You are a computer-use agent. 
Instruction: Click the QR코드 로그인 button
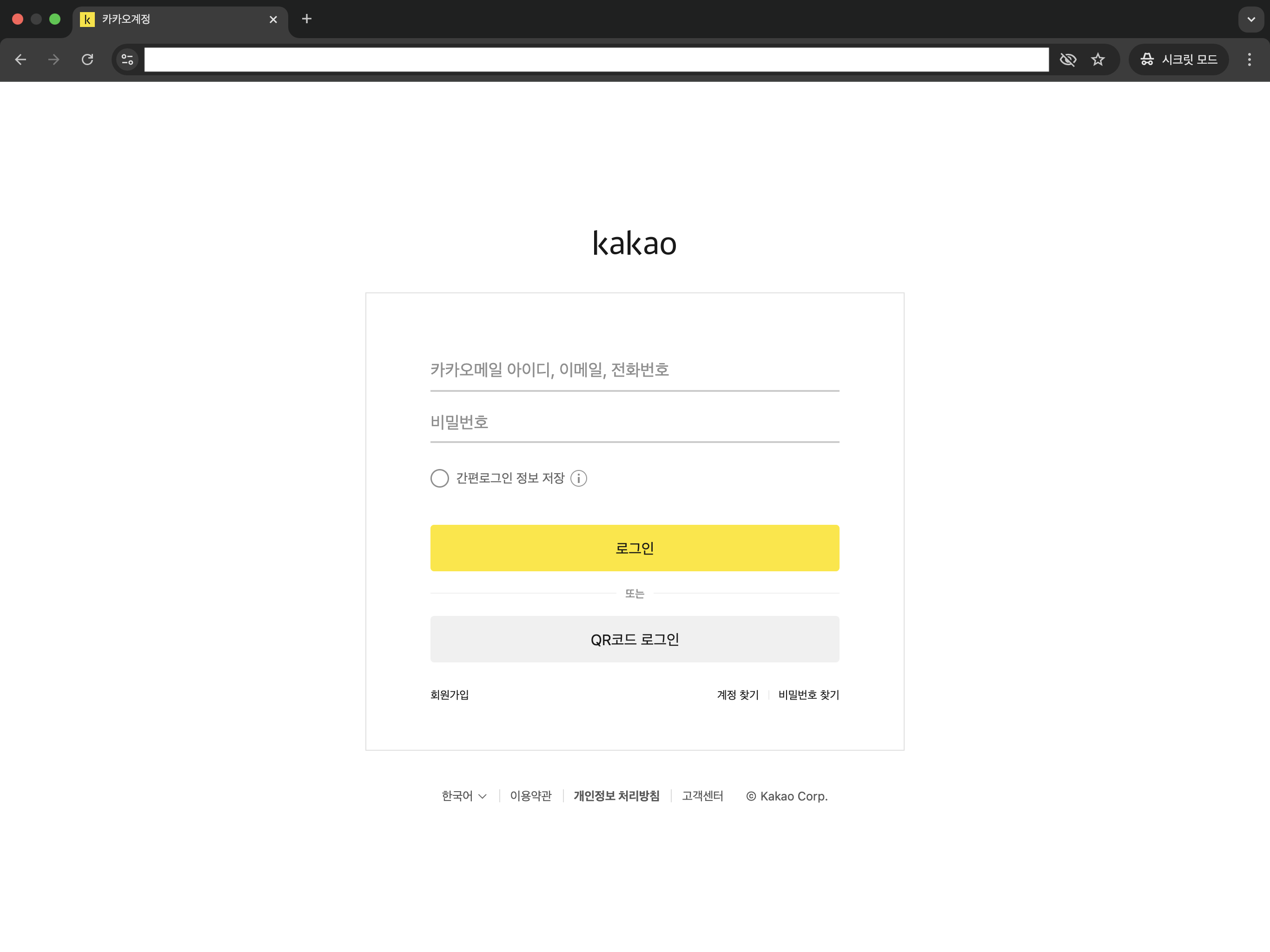[635, 639]
